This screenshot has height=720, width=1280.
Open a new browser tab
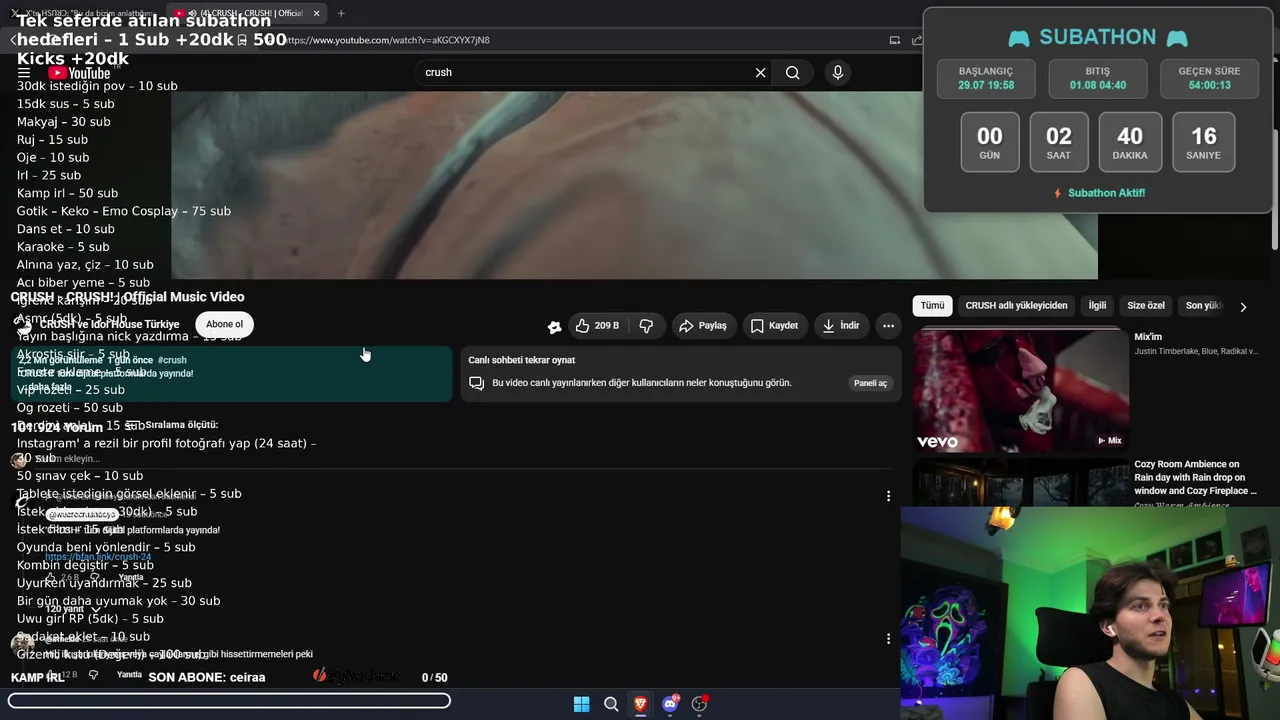tap(341, 13)
